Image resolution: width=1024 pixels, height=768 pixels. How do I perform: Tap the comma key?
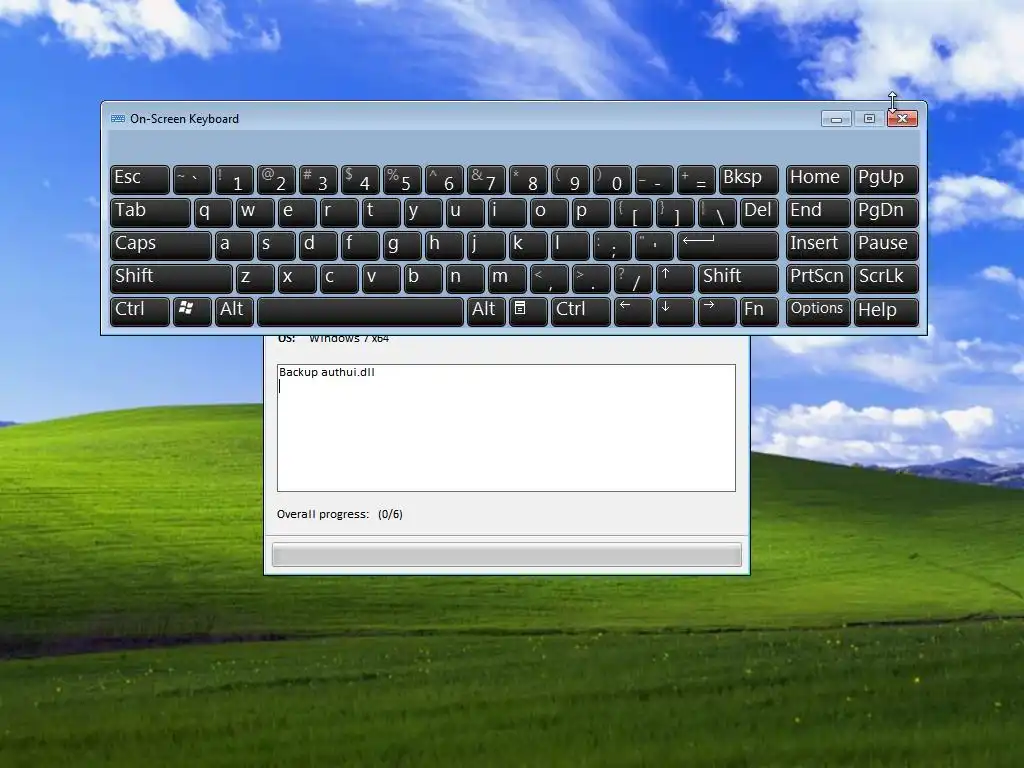click(549, 278)
